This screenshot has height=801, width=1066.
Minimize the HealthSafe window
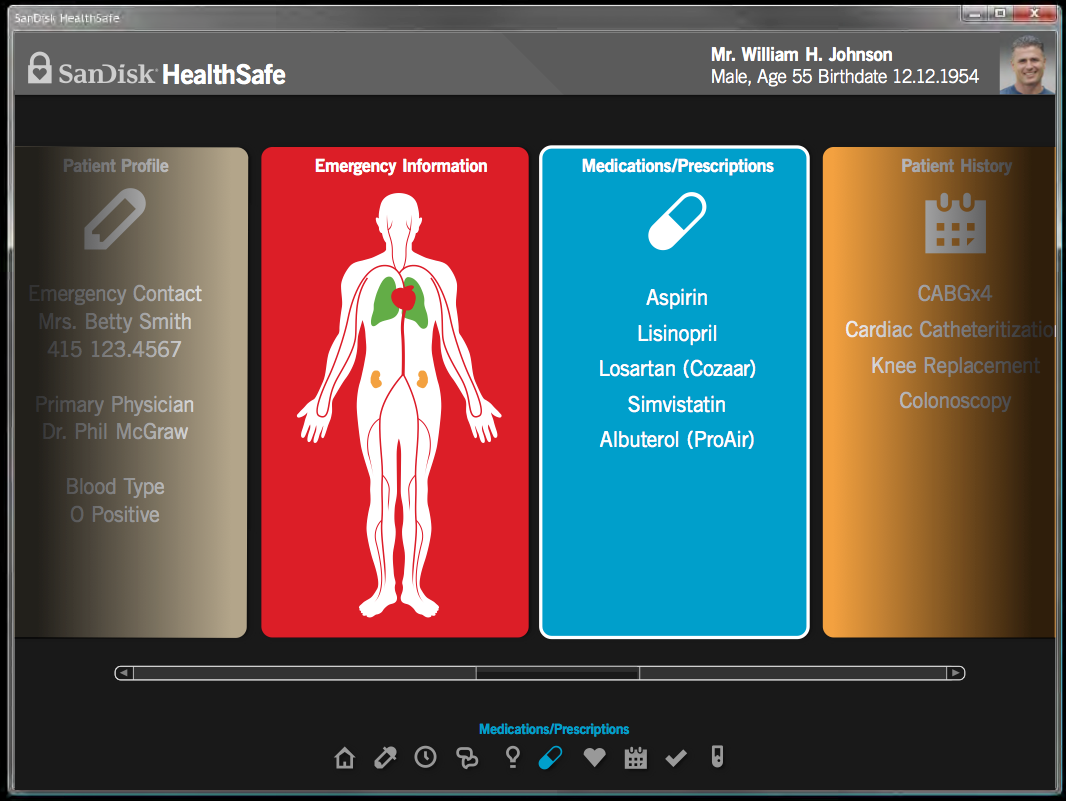(976, 13)
